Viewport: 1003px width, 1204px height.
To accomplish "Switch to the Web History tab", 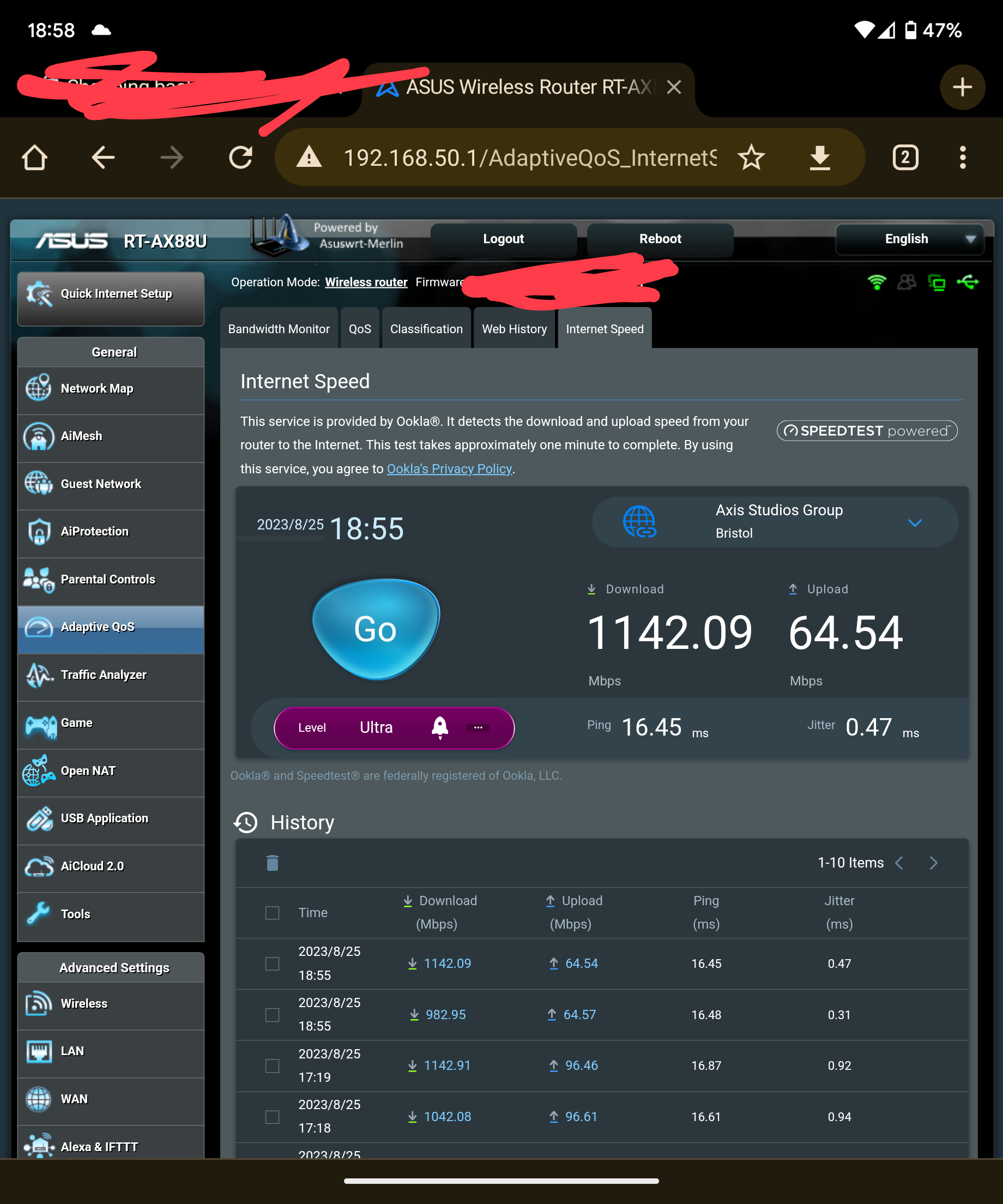I will coord(515,328).
